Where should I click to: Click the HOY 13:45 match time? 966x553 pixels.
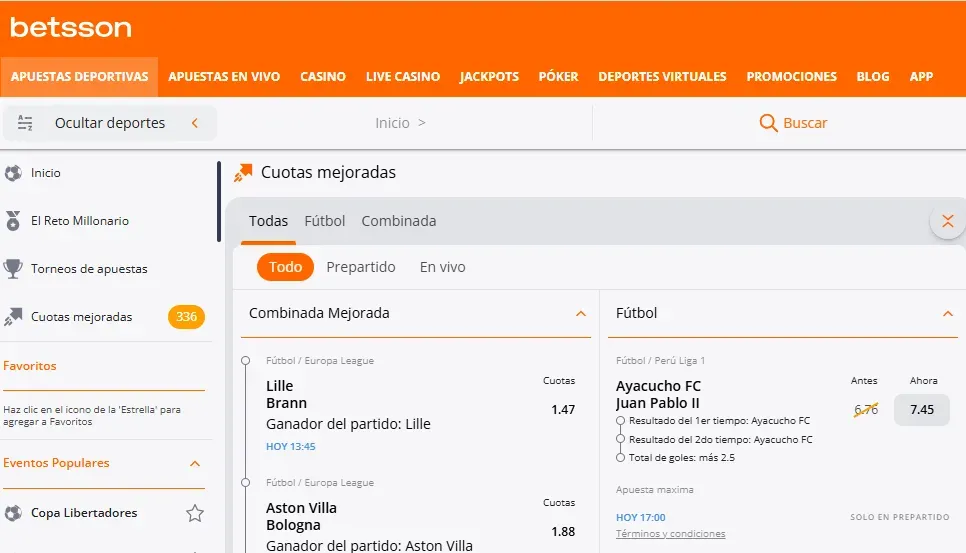click(x=290, y=446)
